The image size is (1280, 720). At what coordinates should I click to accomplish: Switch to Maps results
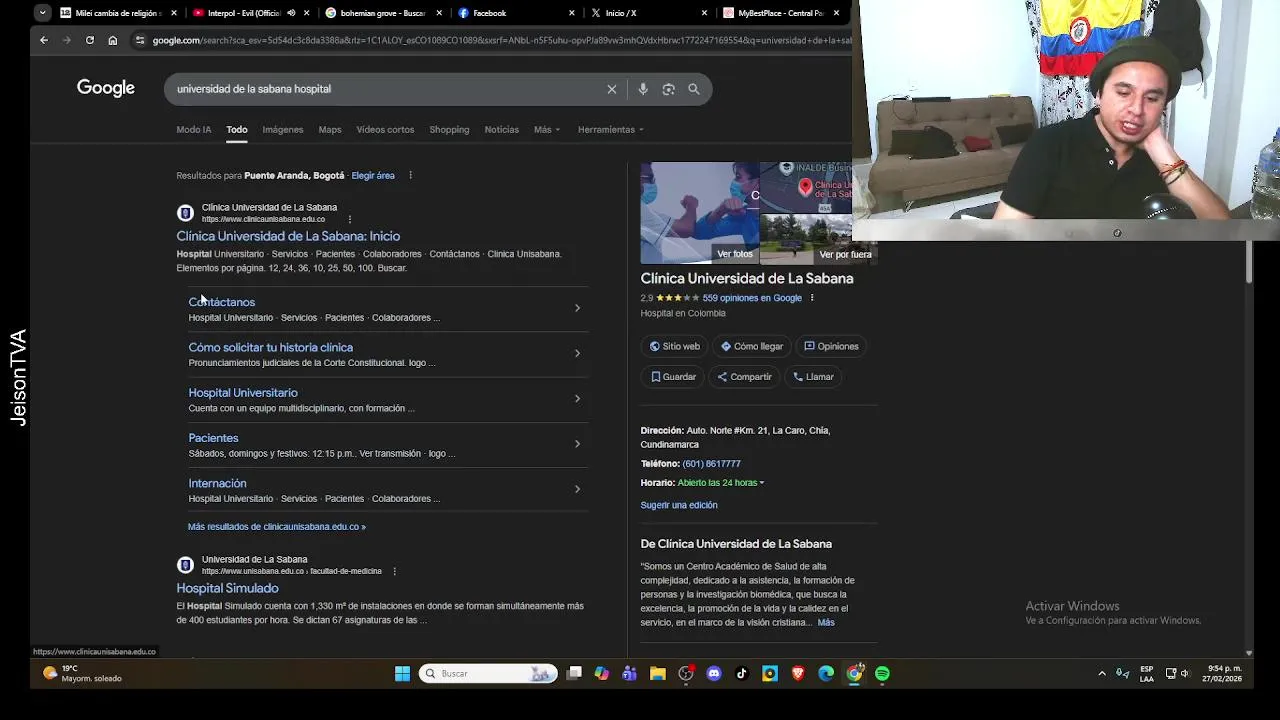coord(330,130)
